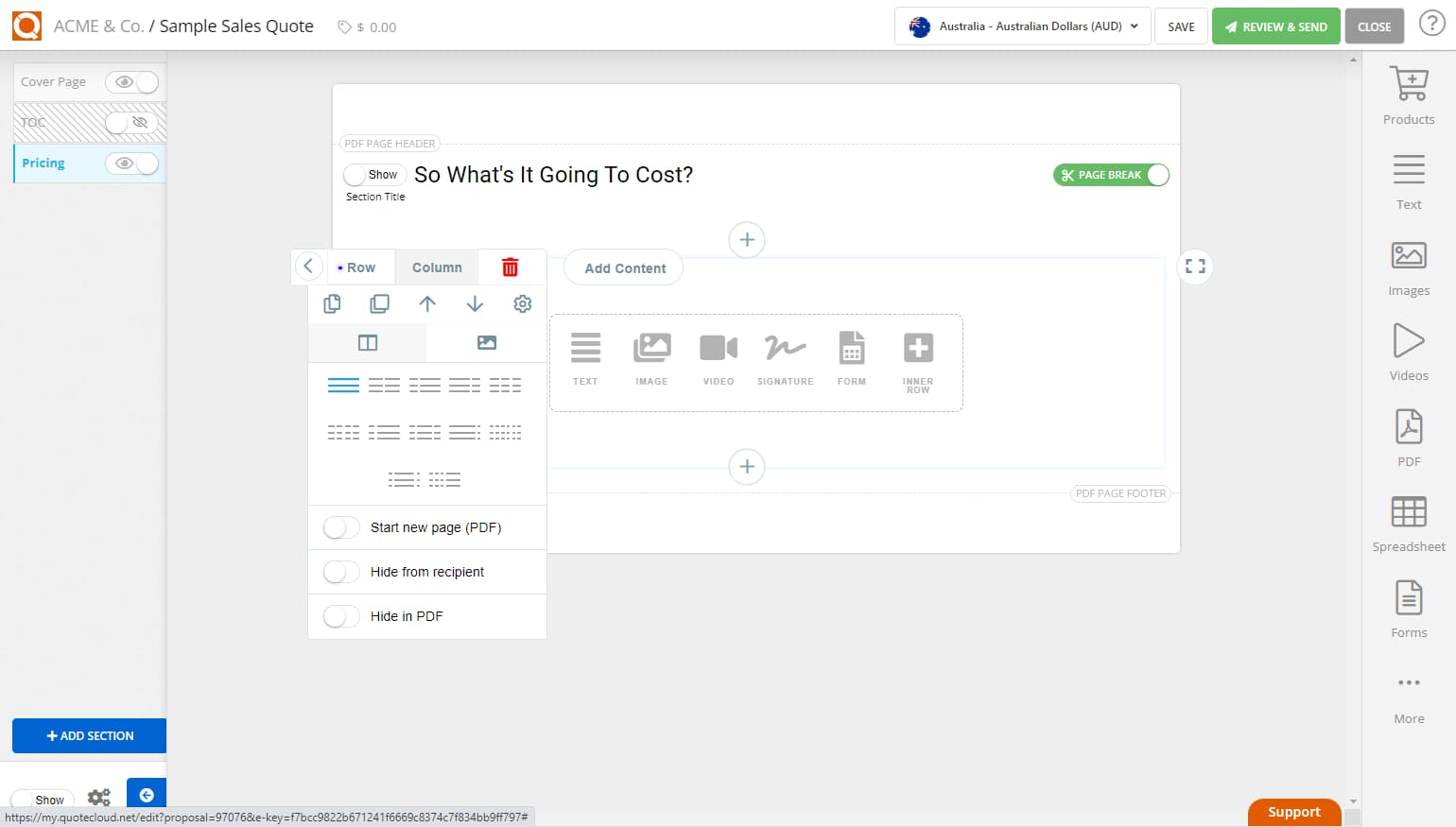This screenshot has height=827, width=1456.
Task: Select the Row tab in the toolbar
Action: tap(359, 267)
